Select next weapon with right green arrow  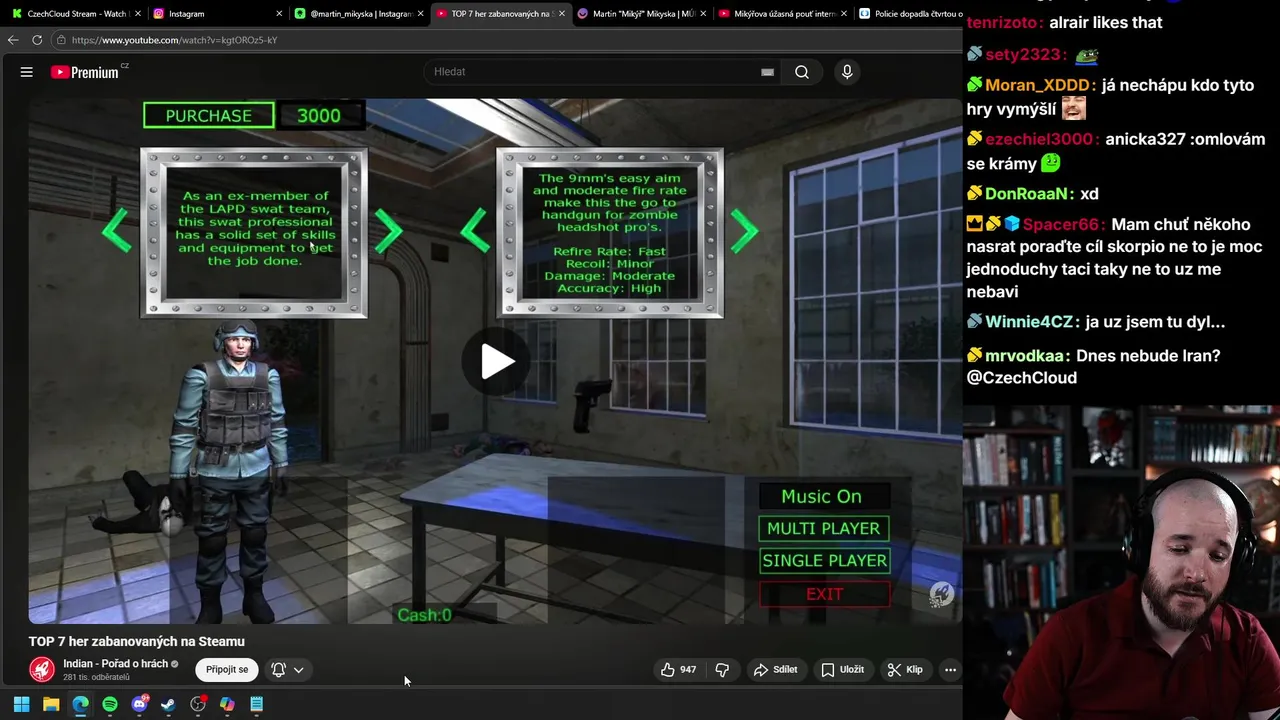744,231
